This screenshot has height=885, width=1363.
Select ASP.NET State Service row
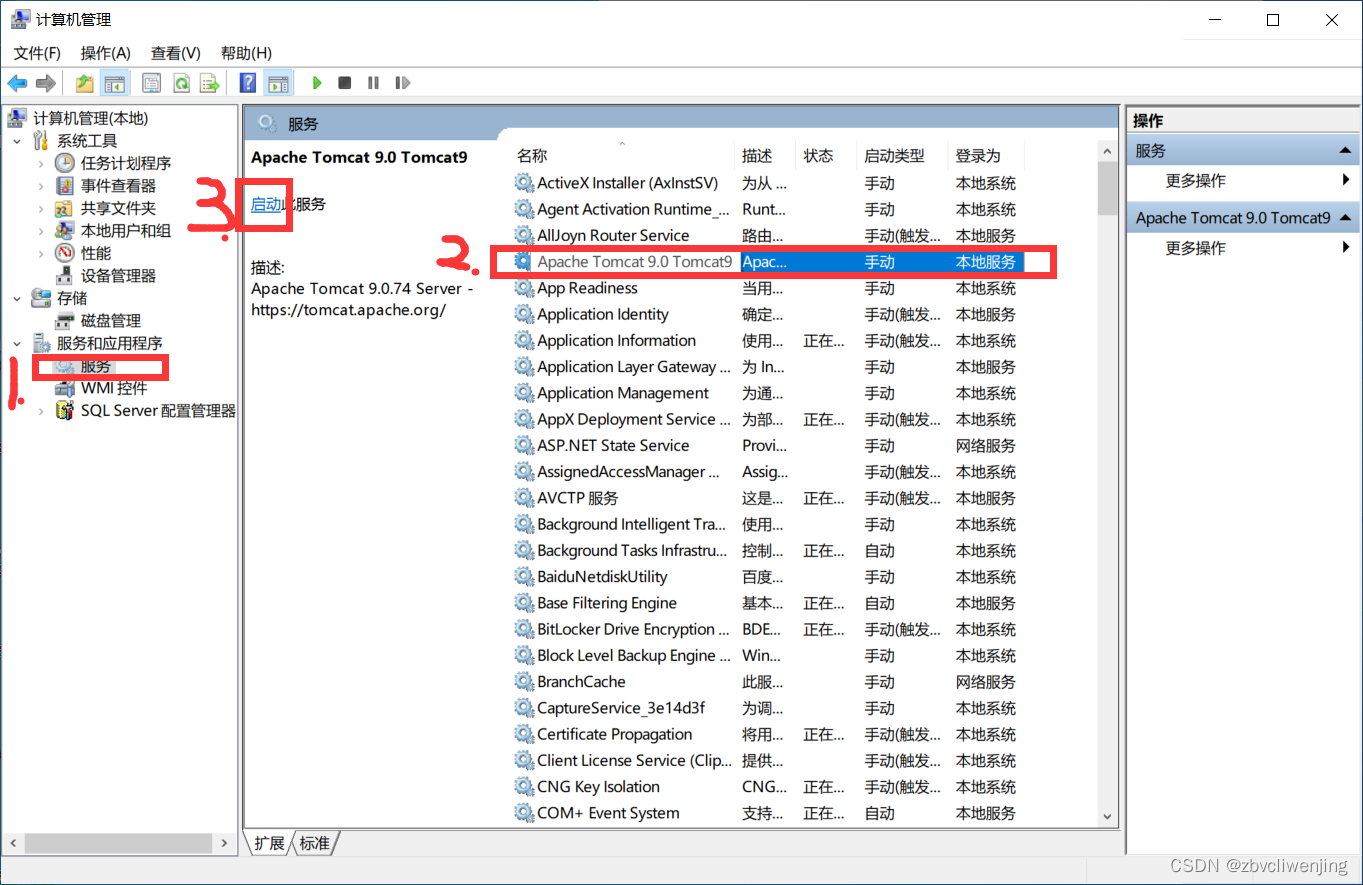coord(767,446)
